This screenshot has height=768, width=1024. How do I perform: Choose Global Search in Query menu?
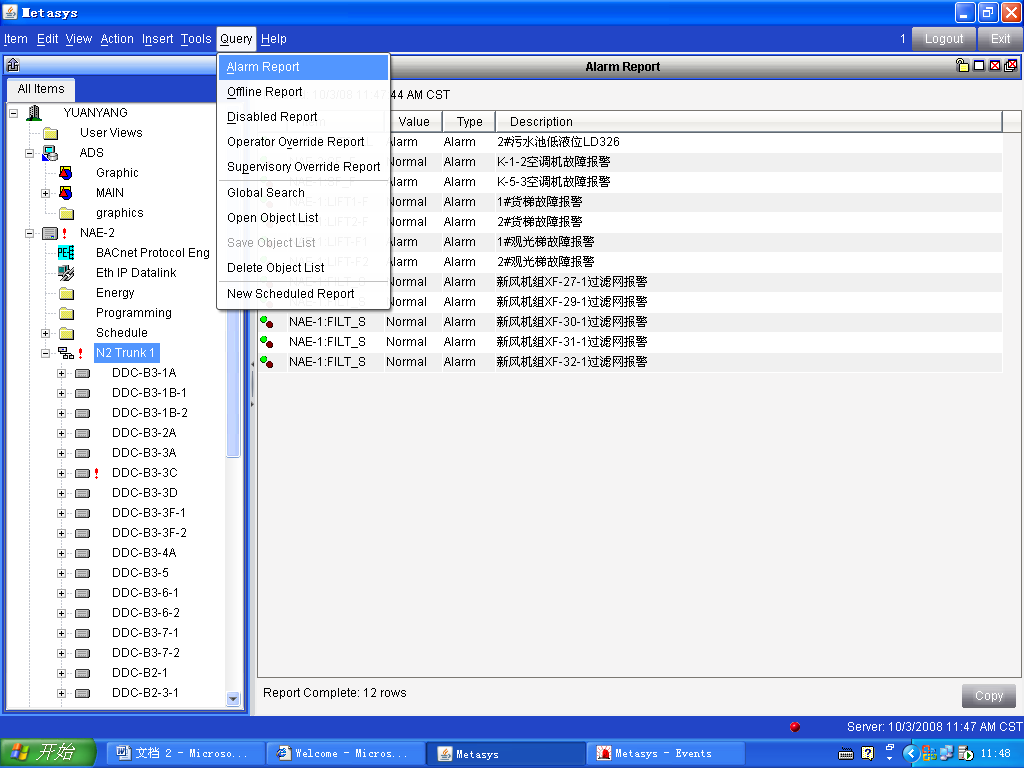[265, 193]
